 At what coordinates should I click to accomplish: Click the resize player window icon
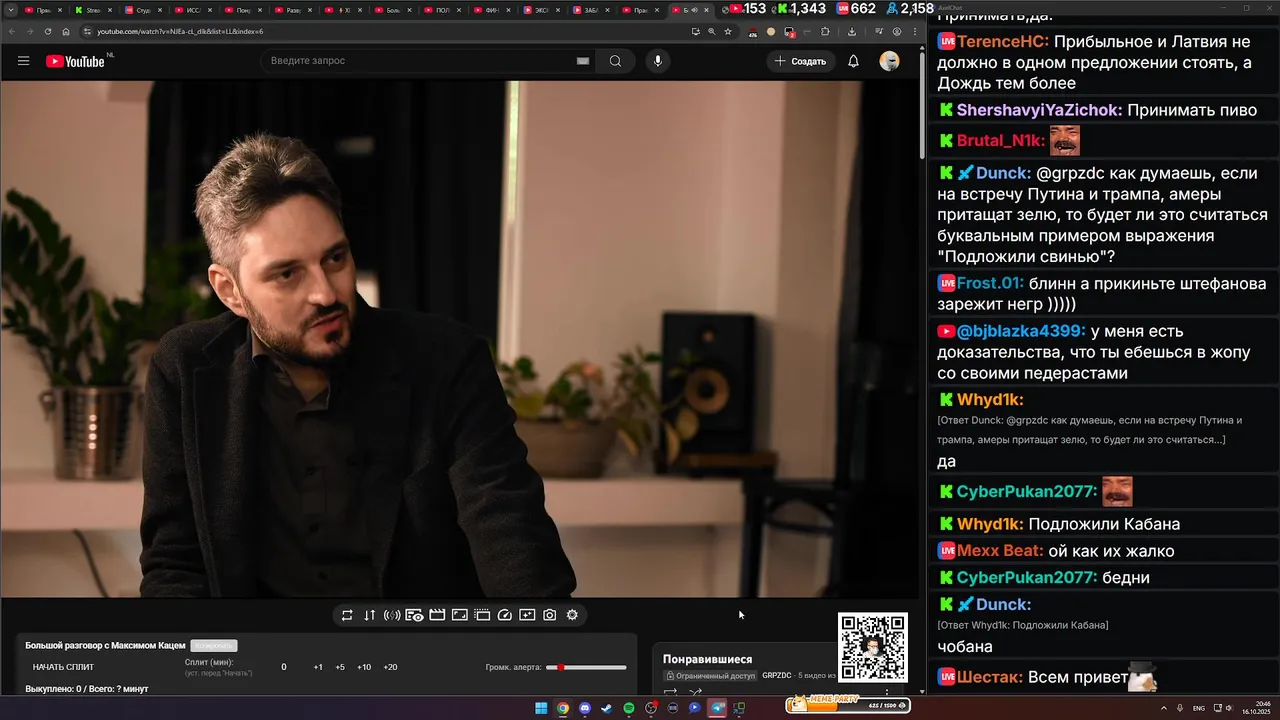(x=460, y=615)
